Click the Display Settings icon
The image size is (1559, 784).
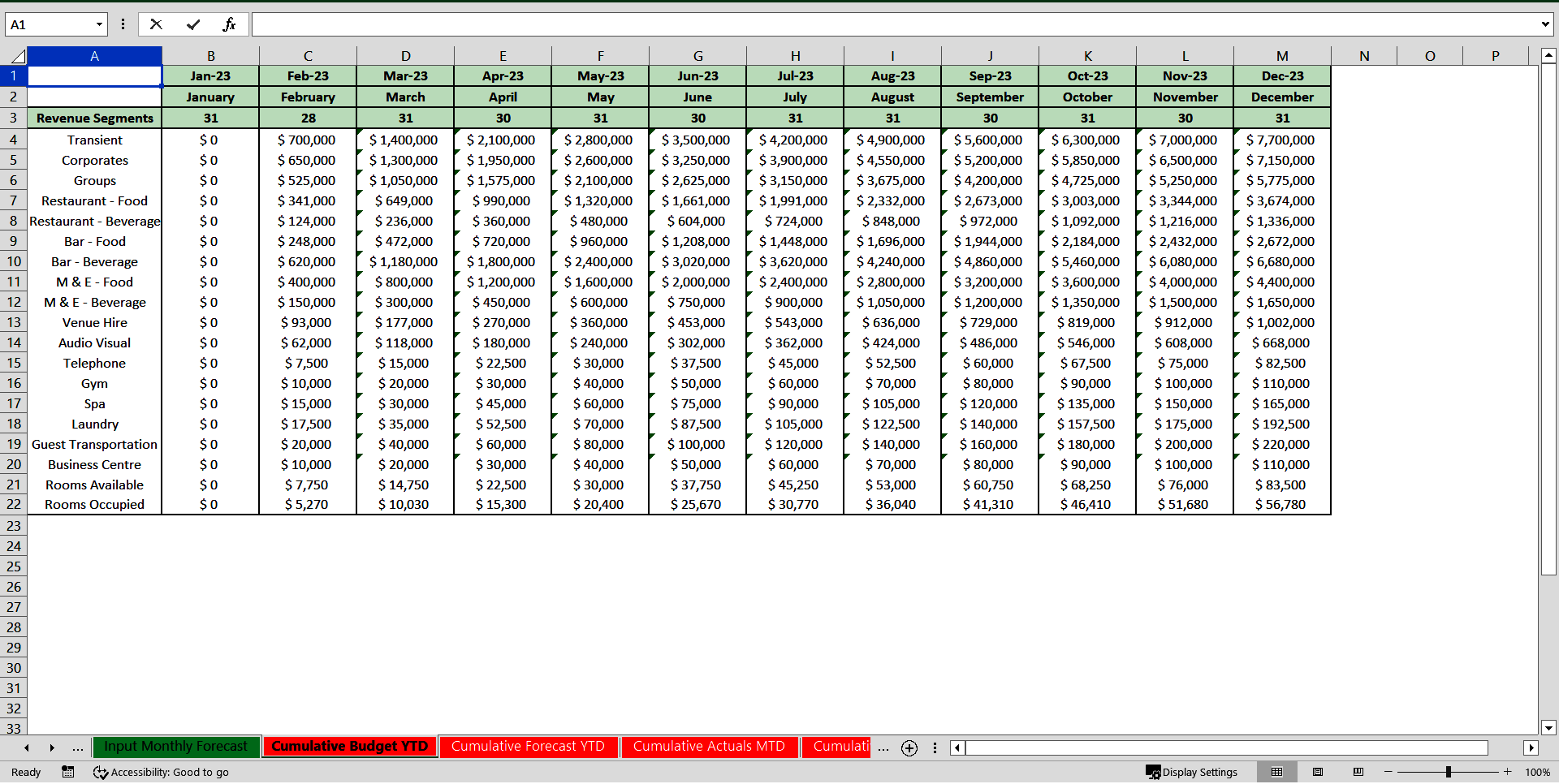coord(1153,772)
